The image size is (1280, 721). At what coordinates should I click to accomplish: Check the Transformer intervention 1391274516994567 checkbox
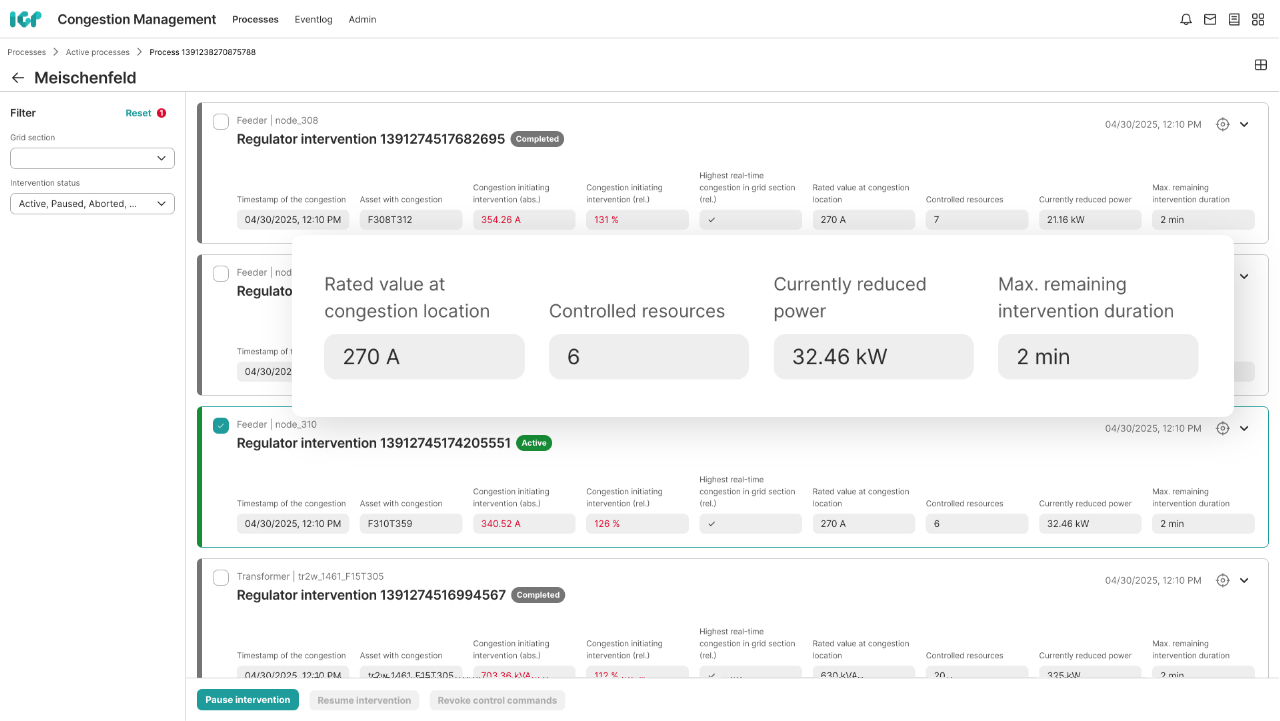pyautogui.click(x=220, y=577)
